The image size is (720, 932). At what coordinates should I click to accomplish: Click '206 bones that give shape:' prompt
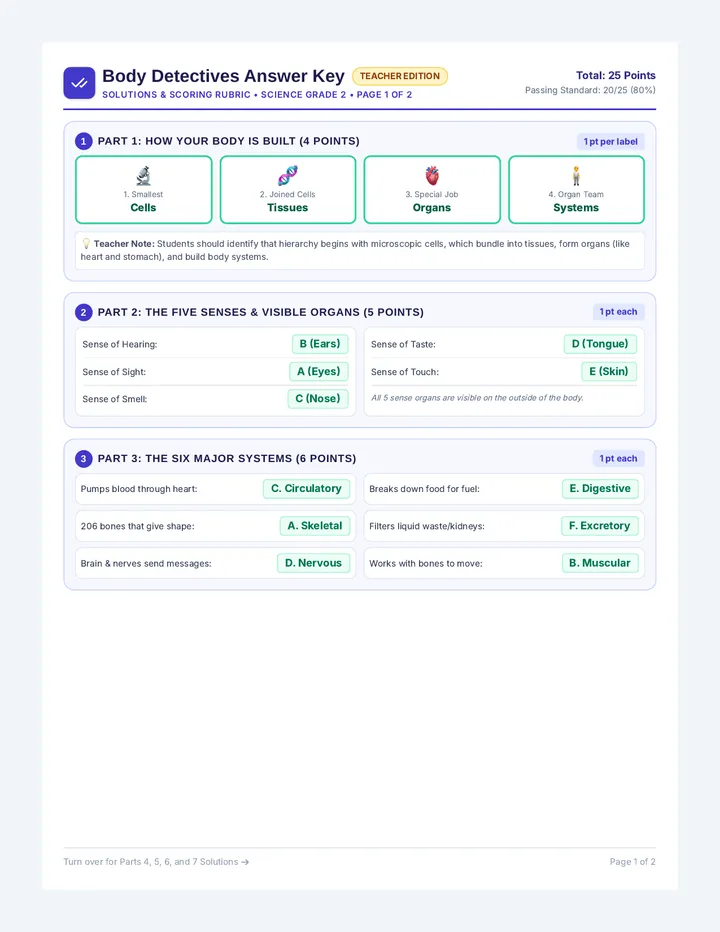click(137, 527)
